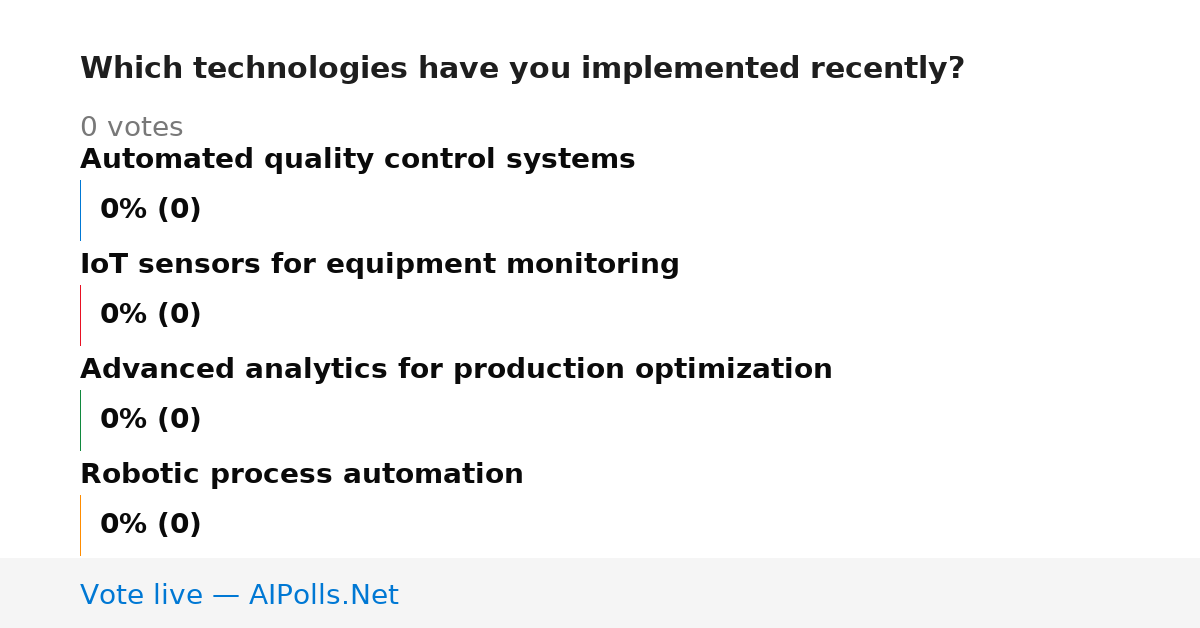Click the green result bar for Advanced analytics

click(x=80, y=420)
